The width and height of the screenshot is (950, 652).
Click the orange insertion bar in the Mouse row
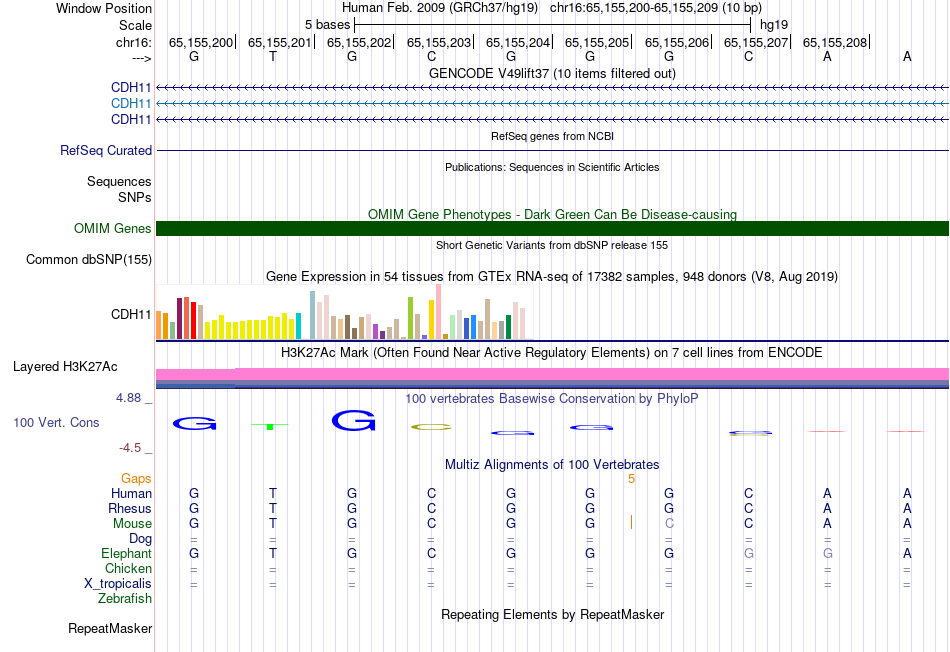click(631, 522)
